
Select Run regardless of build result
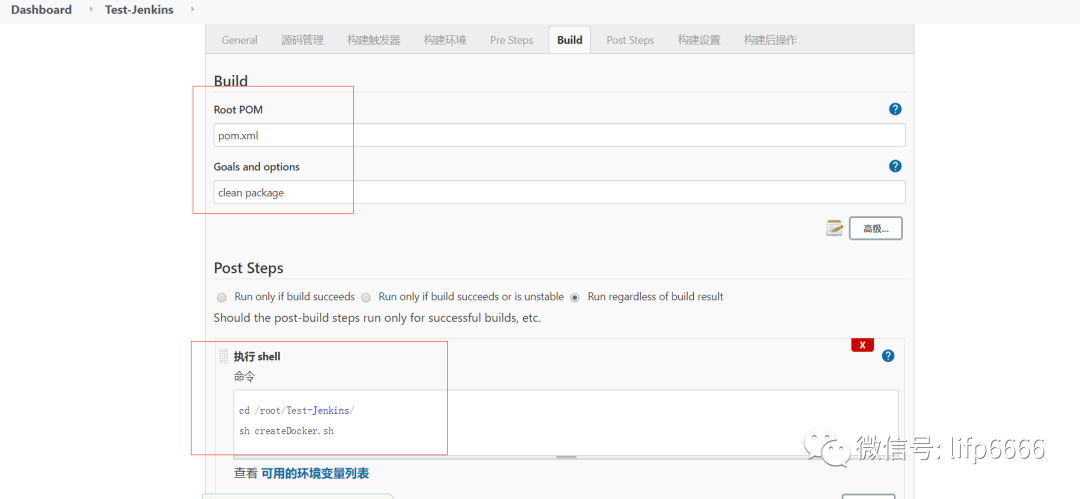click(x=574, y=297)
